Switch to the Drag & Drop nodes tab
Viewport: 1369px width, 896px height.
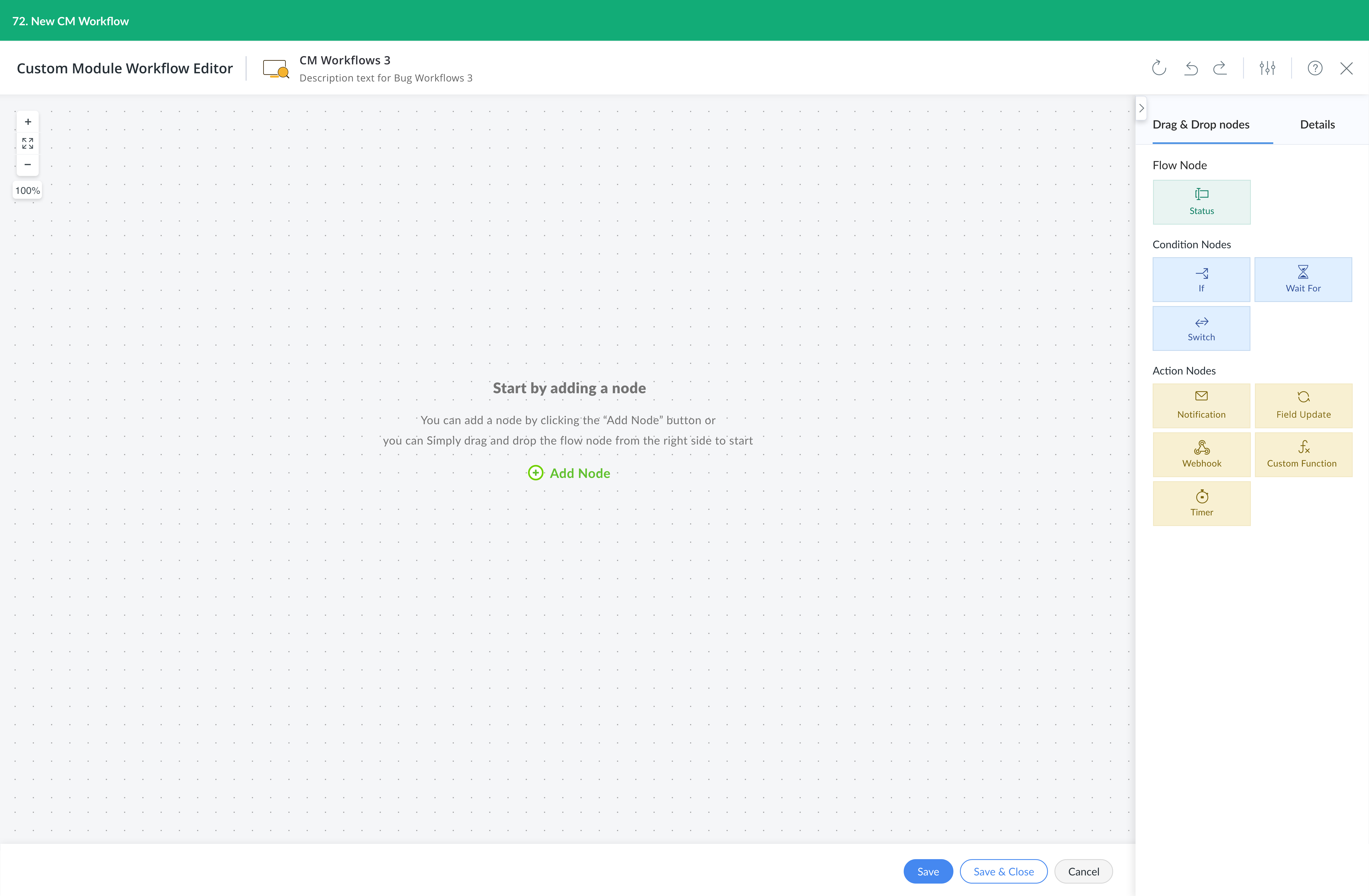[x=1201, y=125]
